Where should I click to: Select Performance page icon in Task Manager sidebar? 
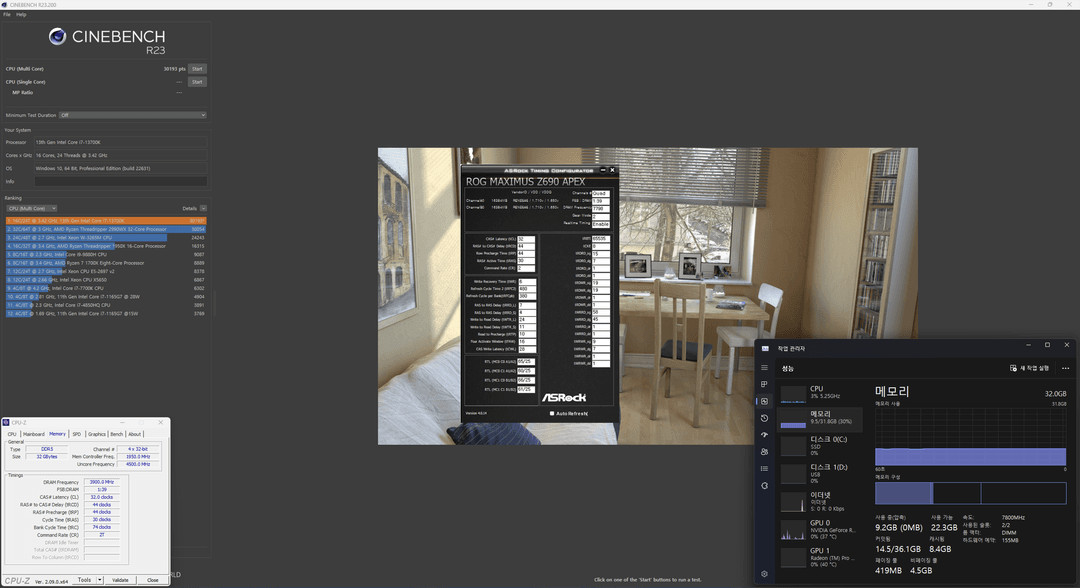[764, 401]
